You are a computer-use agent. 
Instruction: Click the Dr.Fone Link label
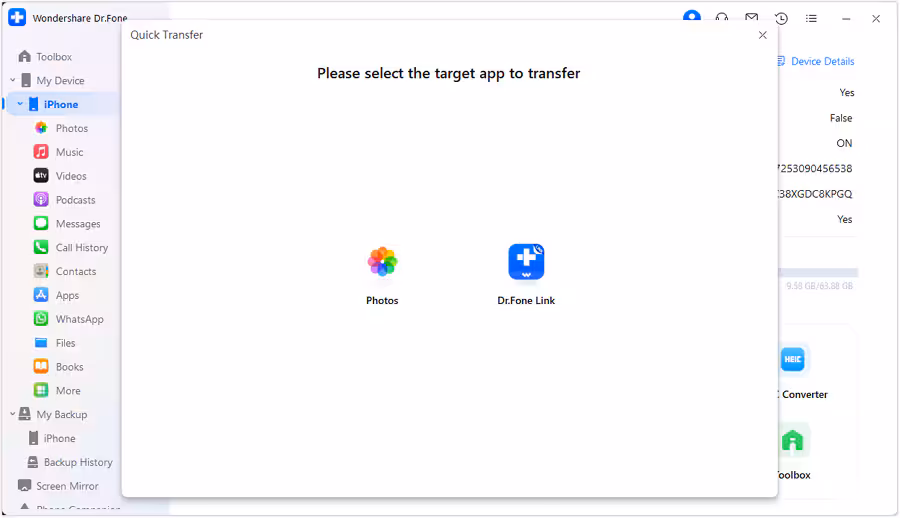tap(526, 300)
